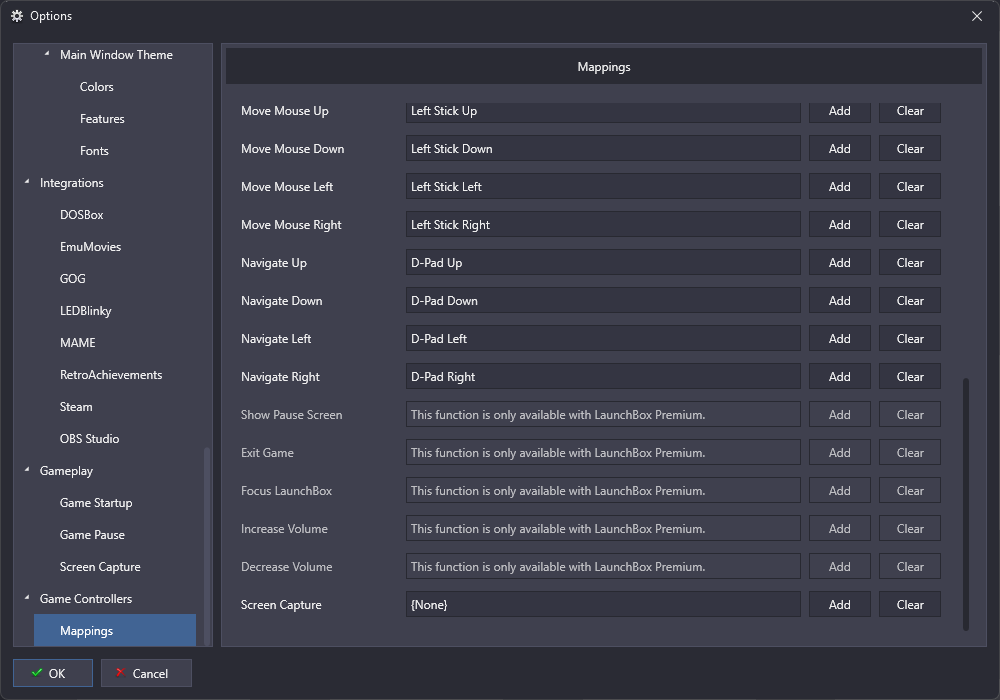This screenshot has width=1000, height=700.
Task: Click the Screen Capture {None} field
Action: coord(603,604)
